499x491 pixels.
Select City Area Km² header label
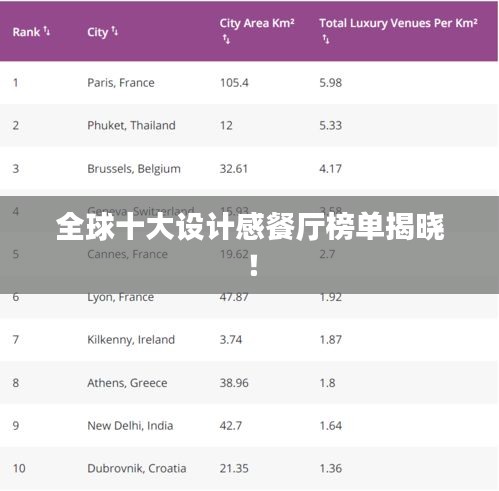pyautogui.click(x=257, y=23)
